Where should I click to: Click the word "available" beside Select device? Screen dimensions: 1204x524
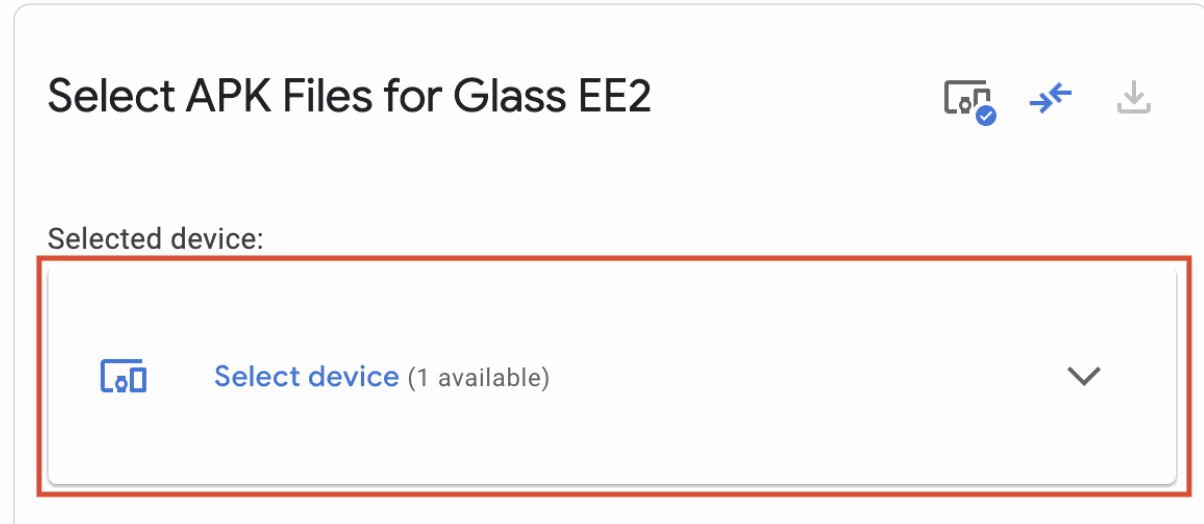[x=489, y=378]
